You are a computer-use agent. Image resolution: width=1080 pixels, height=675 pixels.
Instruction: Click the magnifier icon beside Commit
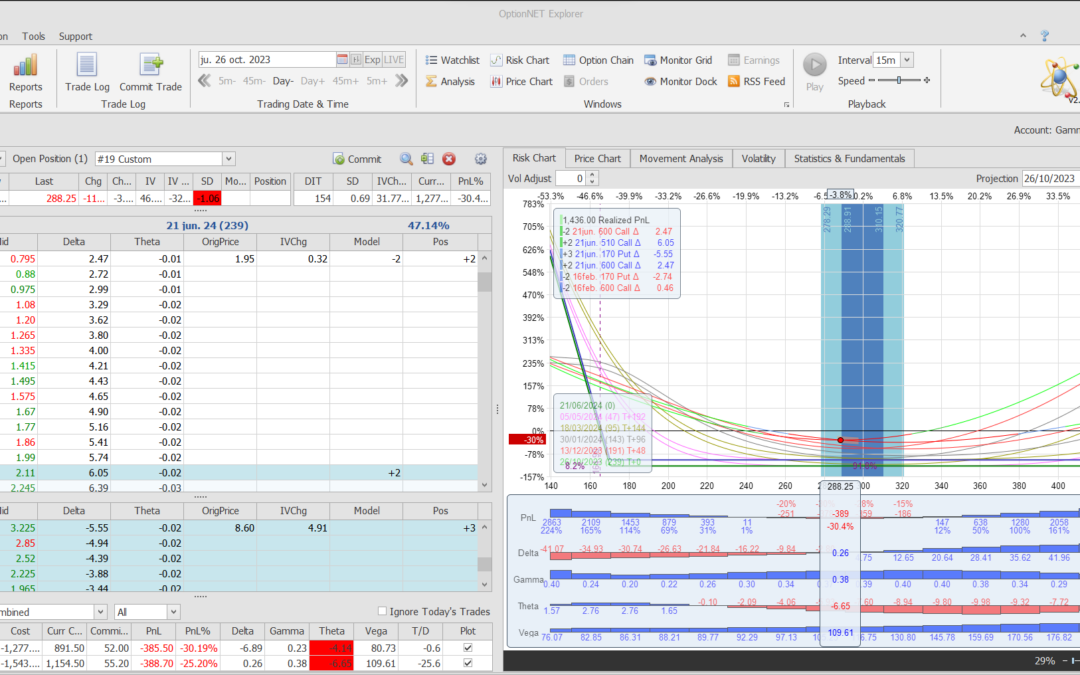(x=406, y=159)
